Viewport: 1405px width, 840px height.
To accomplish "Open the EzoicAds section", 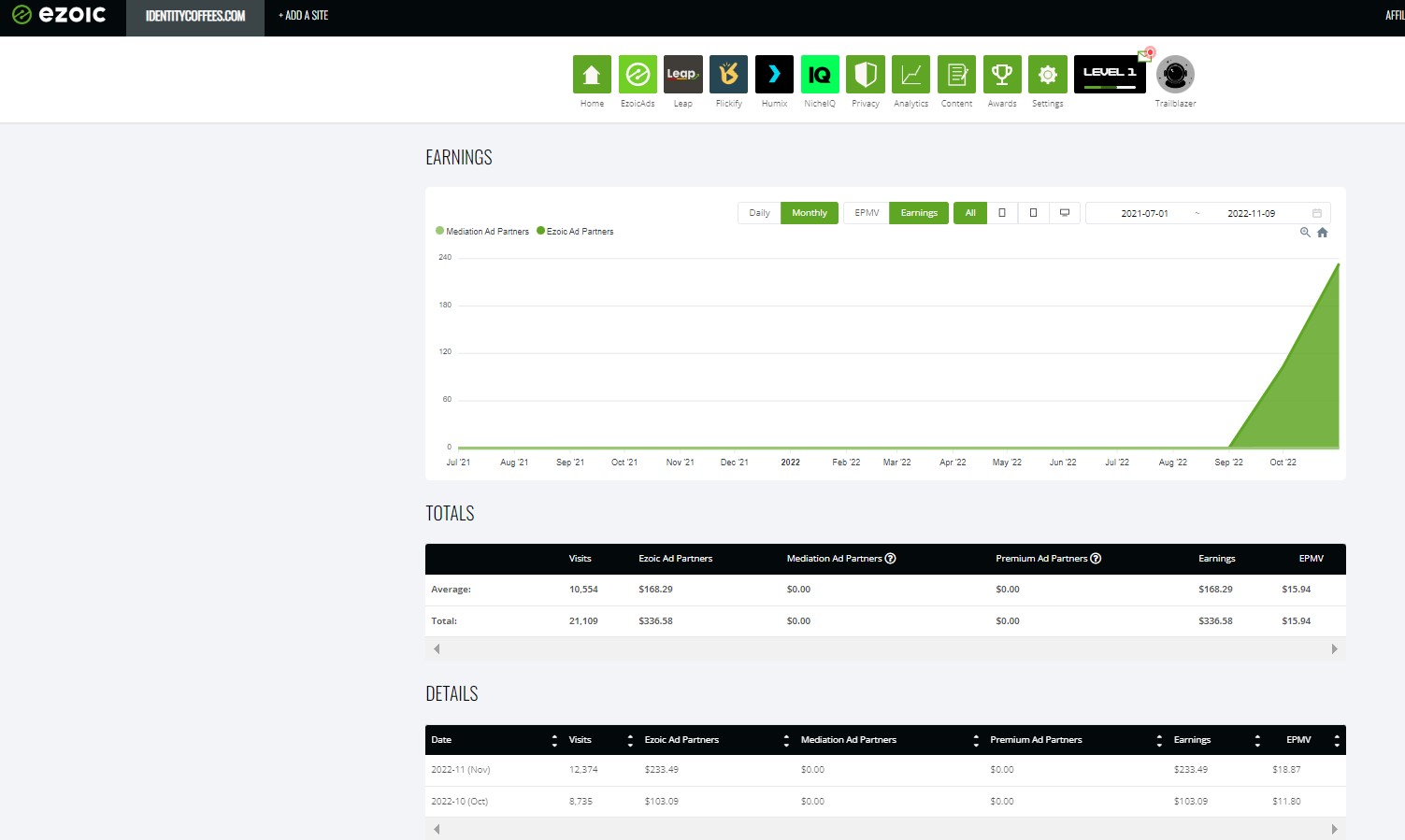I will coord(638,75).
